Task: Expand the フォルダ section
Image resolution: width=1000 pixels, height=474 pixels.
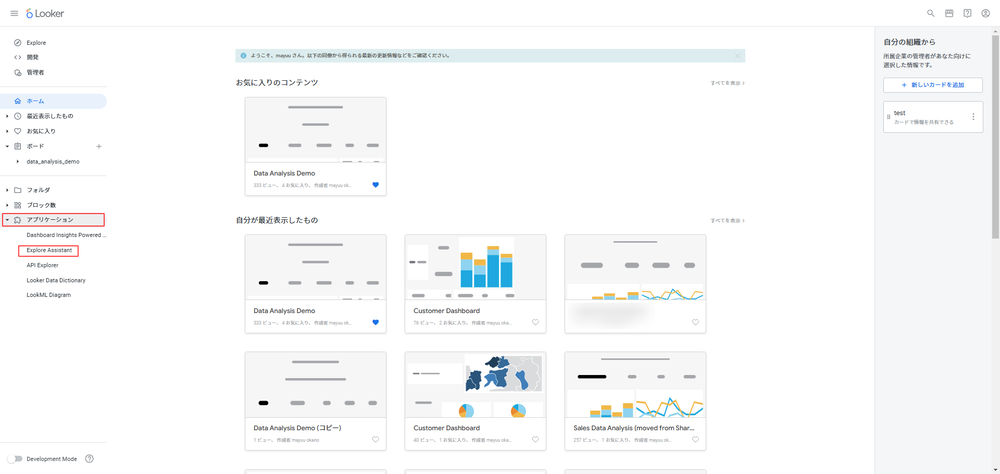Action: [x=7, y=190]
